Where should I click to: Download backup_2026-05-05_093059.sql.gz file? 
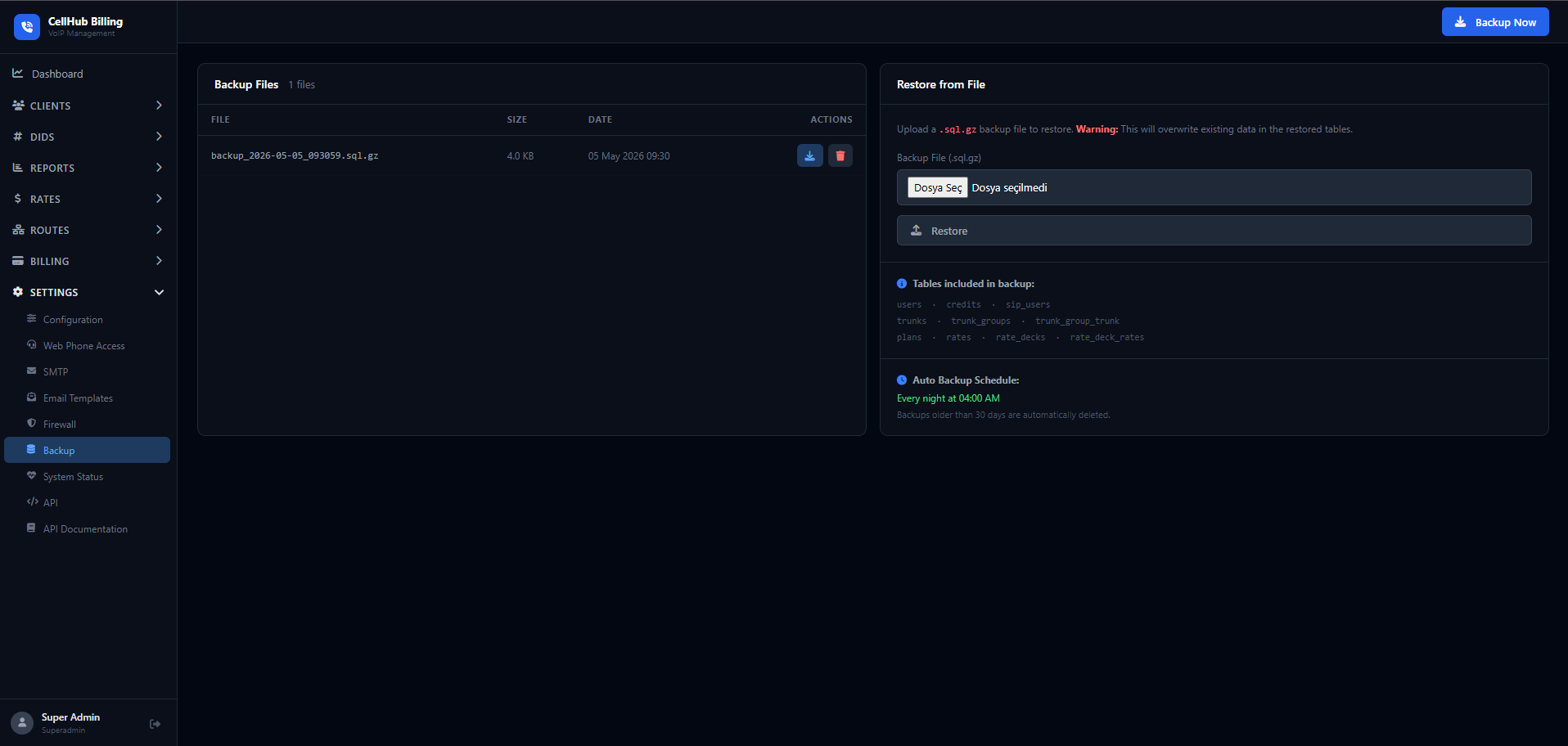point(810,155)
